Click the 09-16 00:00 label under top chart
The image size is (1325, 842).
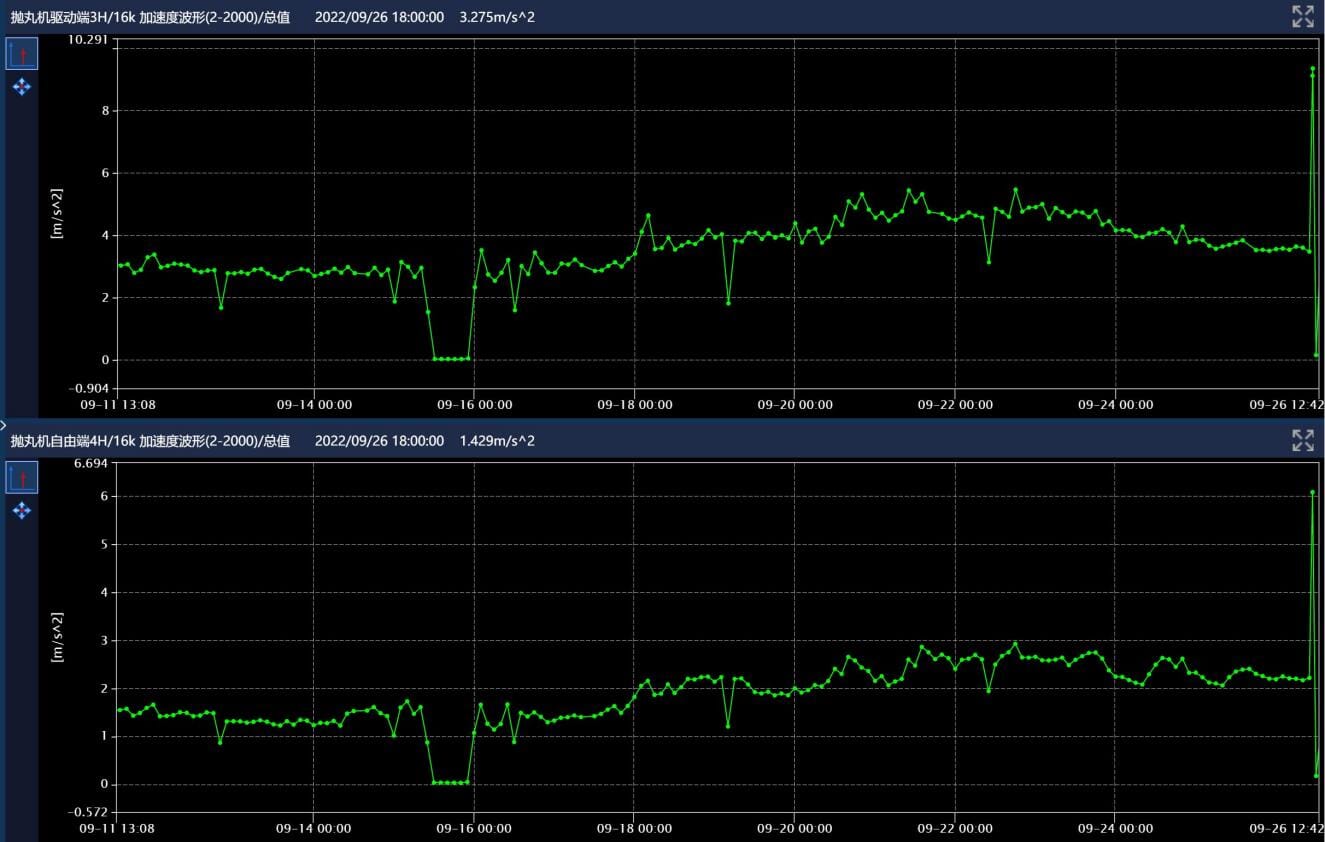coord(475,405)
